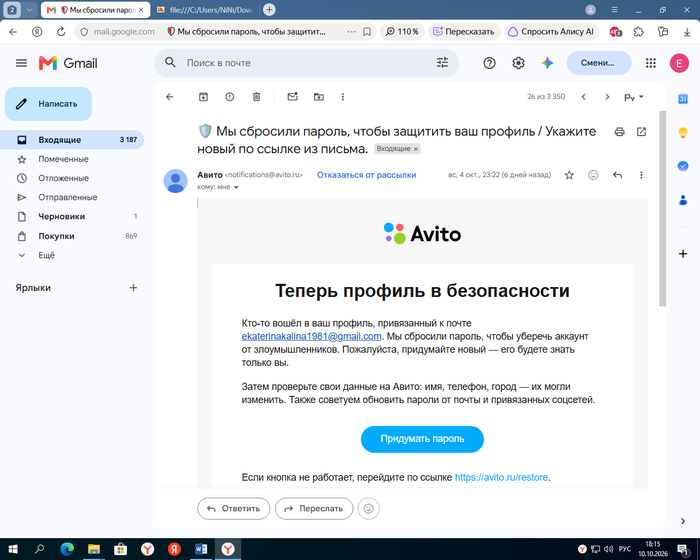Open the avito.ru/restore link
This screenshot has width=700, height=560.
click(501, 477)
